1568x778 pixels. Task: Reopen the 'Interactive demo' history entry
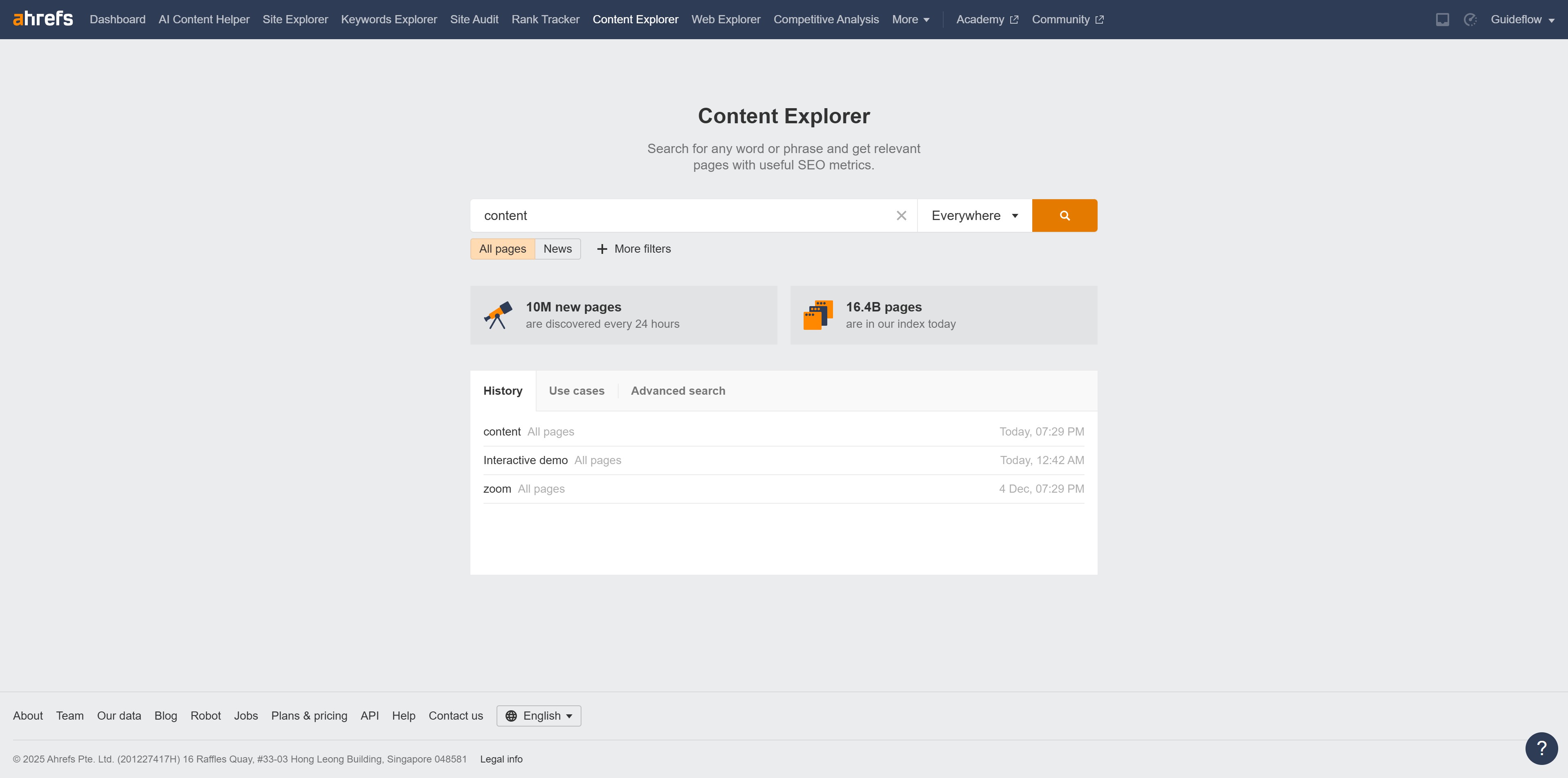coord(525,460)
